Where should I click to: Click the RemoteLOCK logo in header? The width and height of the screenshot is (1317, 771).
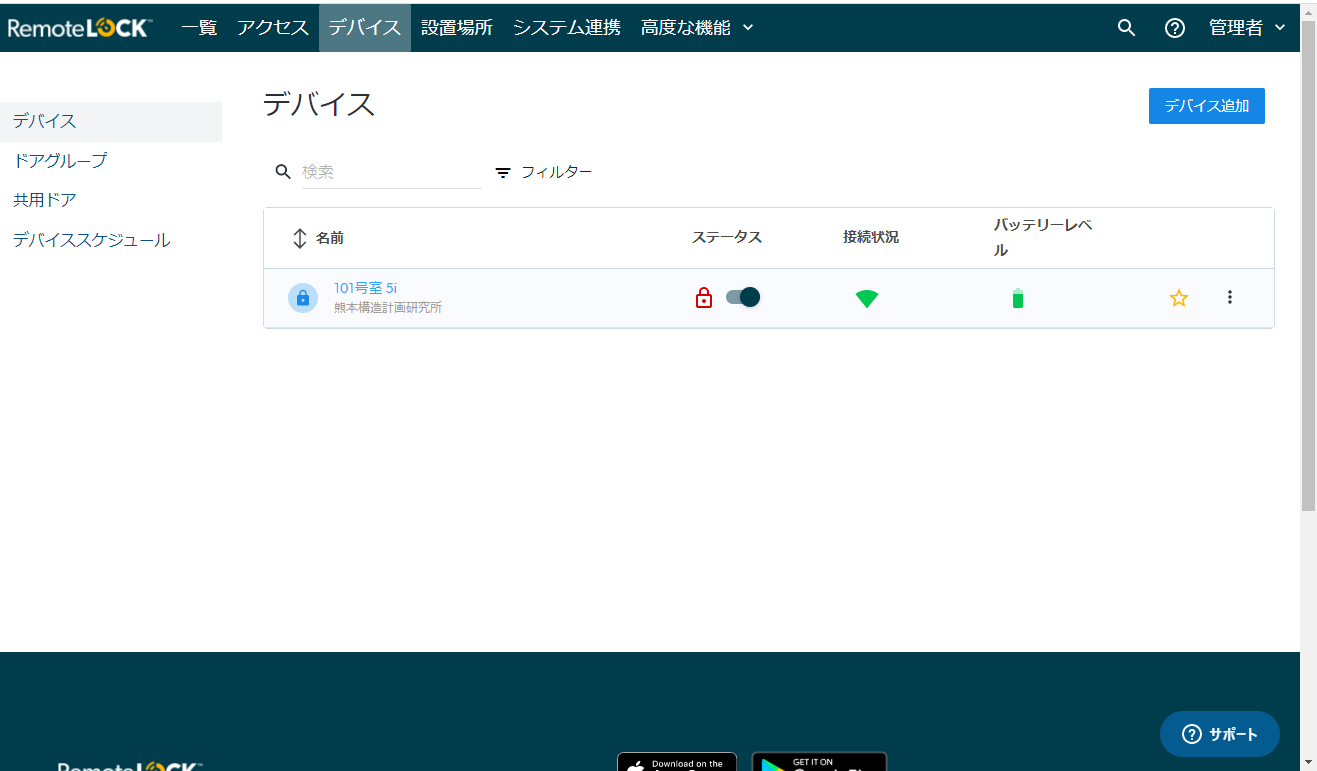(x=80, y=28)
